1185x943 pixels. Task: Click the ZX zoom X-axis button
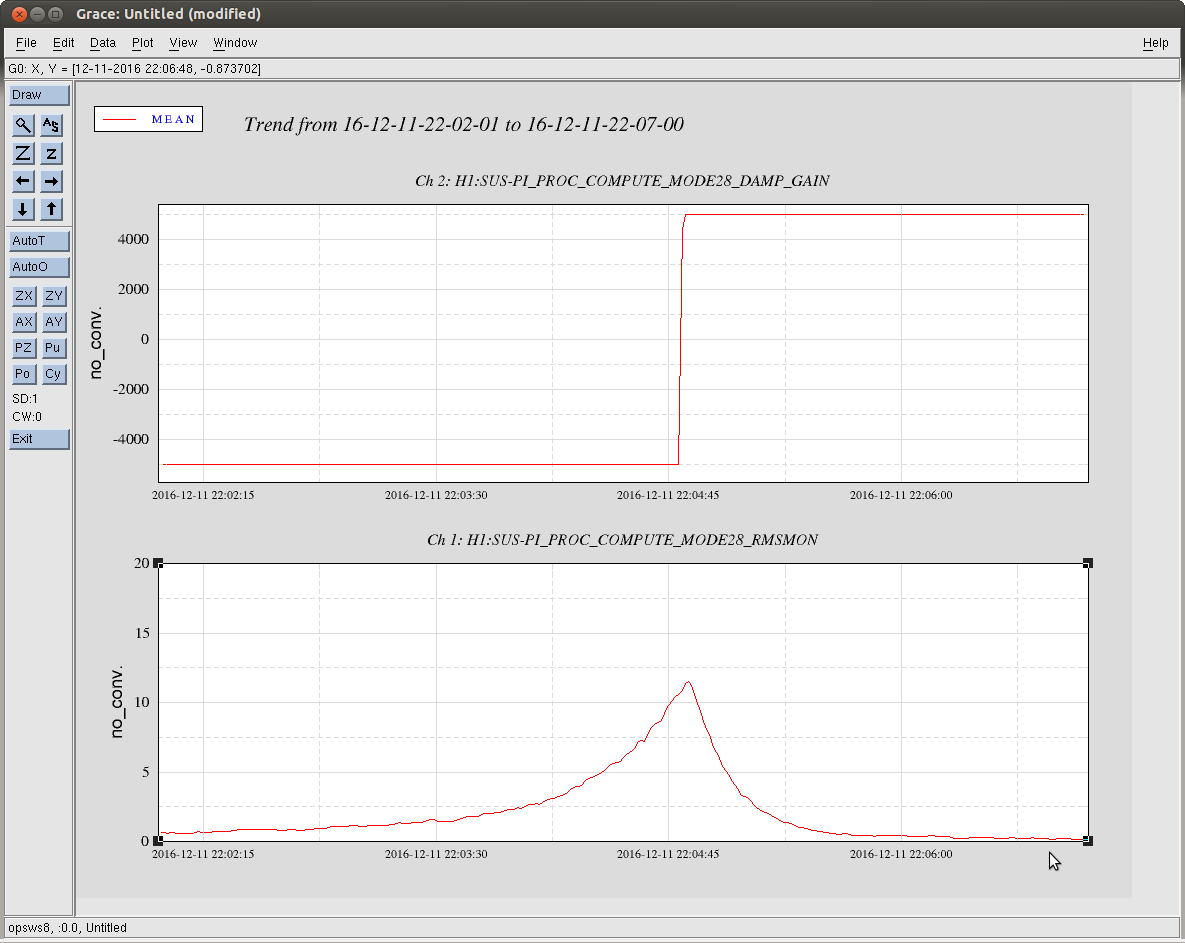point(24,295)
